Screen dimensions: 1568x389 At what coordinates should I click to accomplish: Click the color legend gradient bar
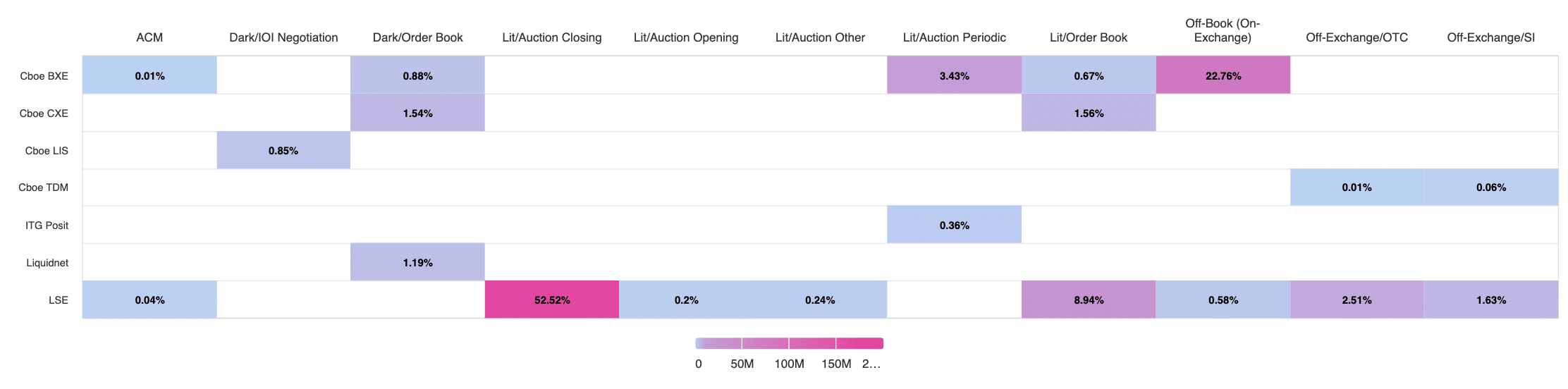789,343
